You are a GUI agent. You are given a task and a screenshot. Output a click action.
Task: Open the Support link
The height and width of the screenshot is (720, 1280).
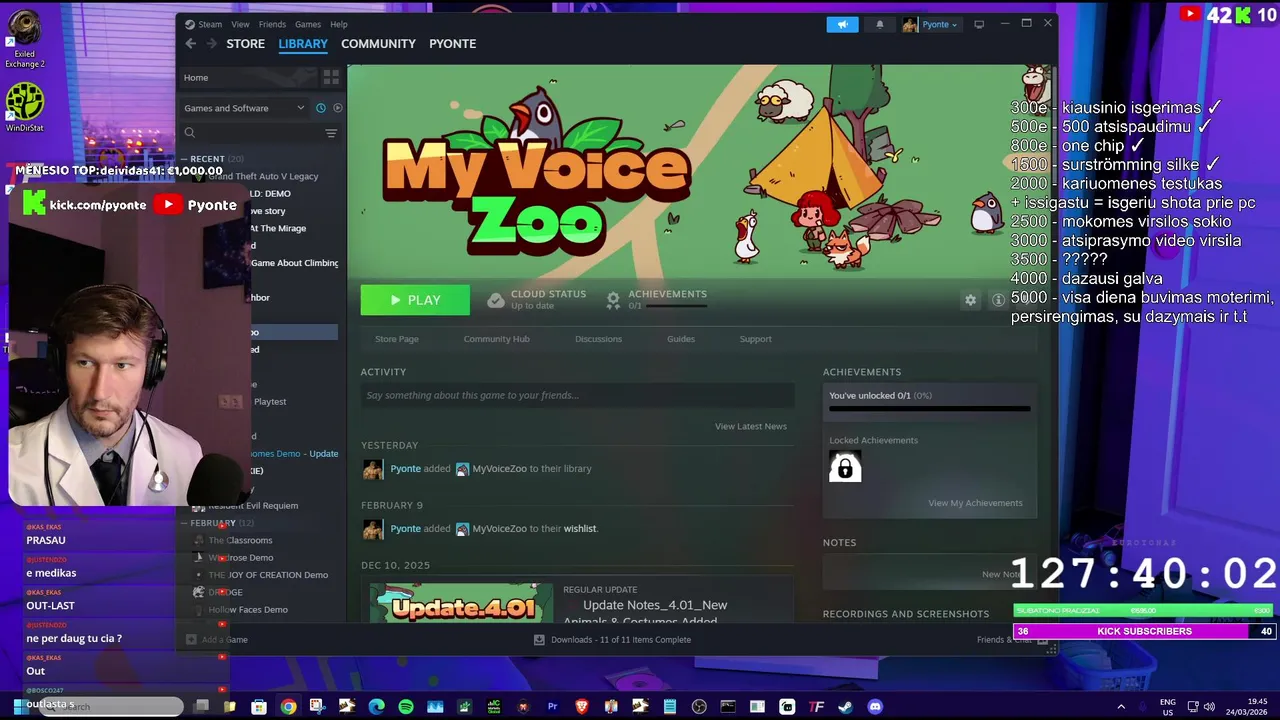tap(755, 339)
